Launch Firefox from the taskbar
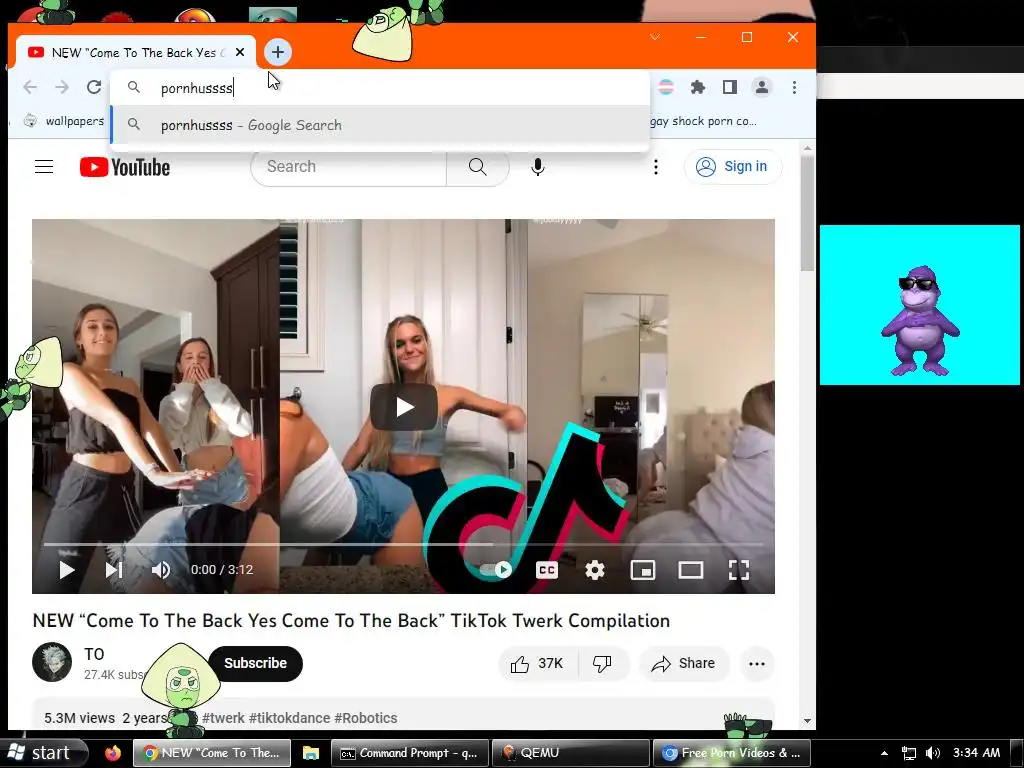 click(x=112, y=753)
